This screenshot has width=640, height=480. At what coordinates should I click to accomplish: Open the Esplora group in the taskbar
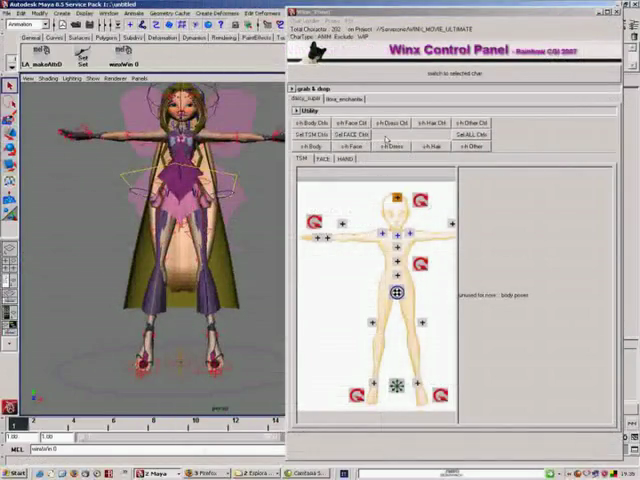tap(256, 473)
